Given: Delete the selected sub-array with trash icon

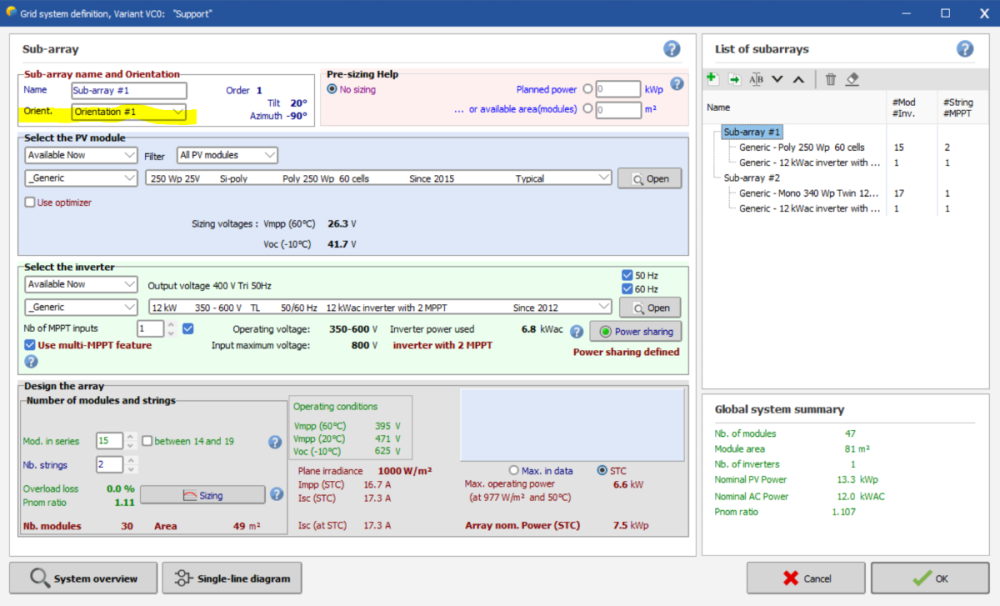Looking at the screenshot, I should click(x=830, y=79).
